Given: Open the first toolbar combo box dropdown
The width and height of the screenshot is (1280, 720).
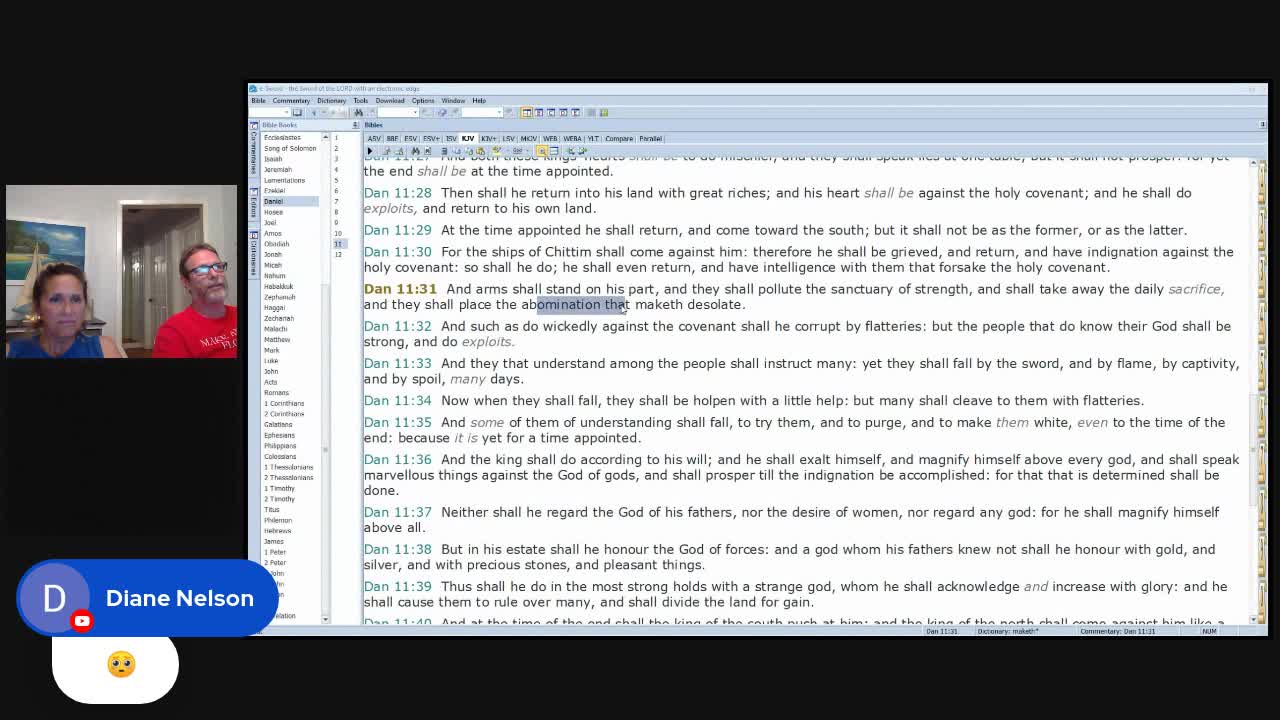Looking at the screenshot, I should pos(287,112).
